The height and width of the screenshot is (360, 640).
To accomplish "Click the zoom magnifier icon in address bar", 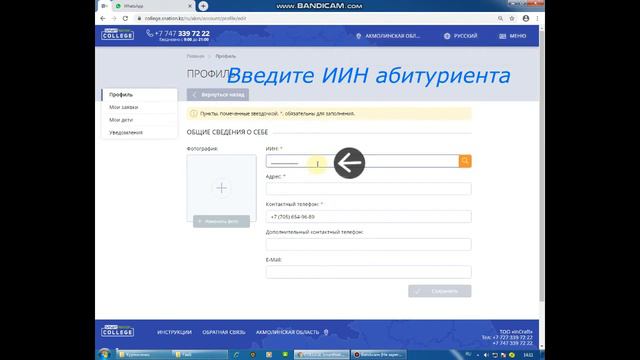I will click(x=500, y=18).
